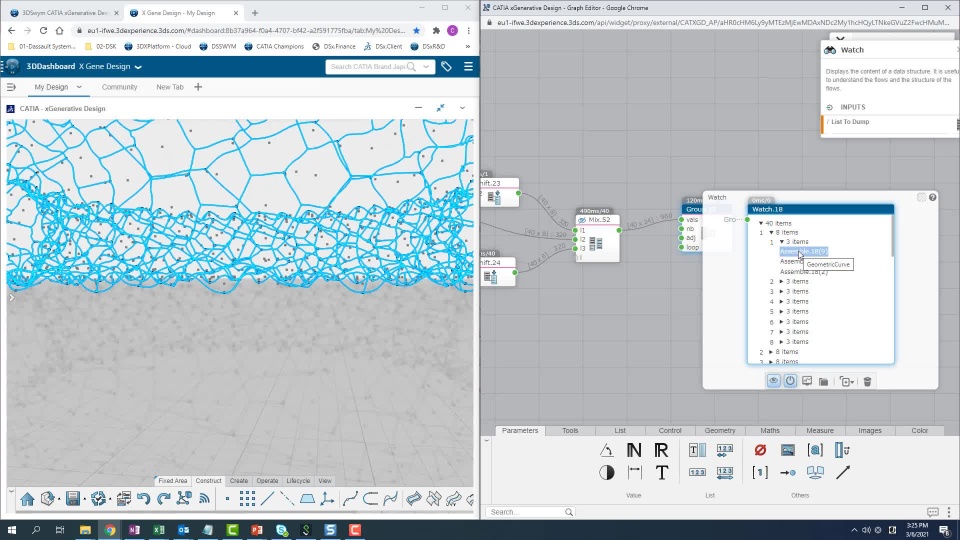
Task: Switch to the Maths tab in the Graph Editor
Action: (770, 430)
